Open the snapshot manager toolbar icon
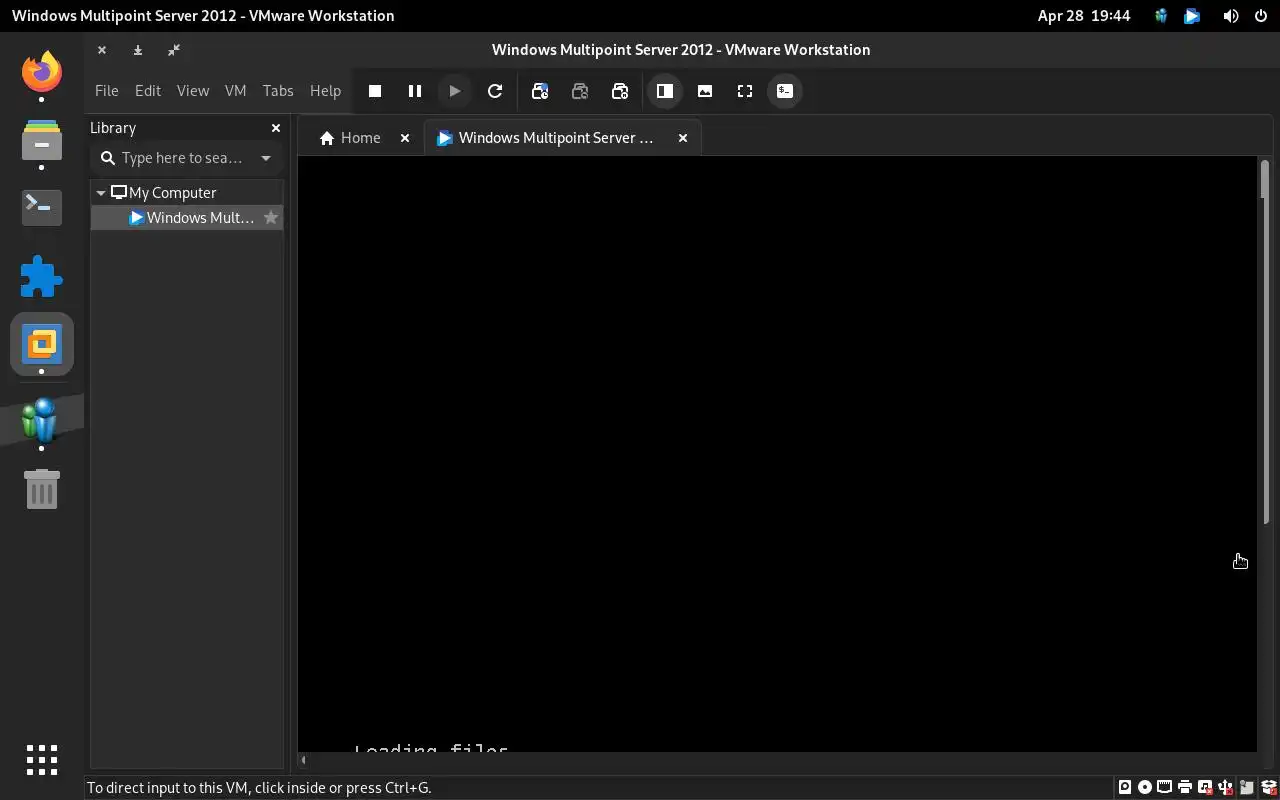Screen dimensions: 1280x800 pyautogui.click(x=620, y=91)
